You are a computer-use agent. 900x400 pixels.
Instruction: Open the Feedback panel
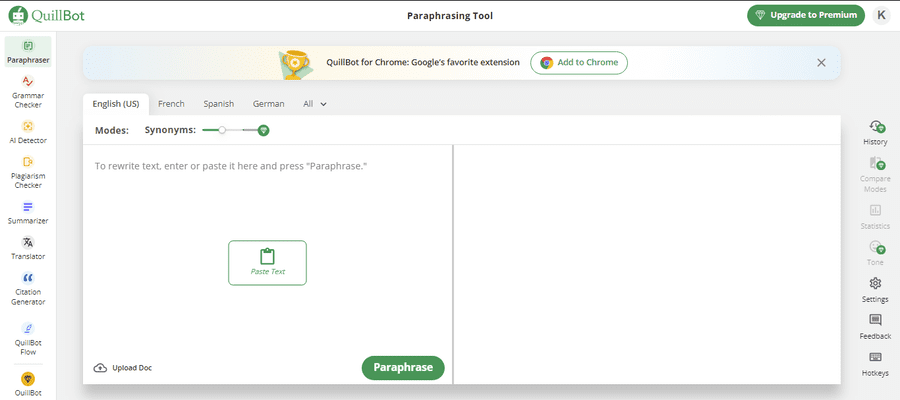875,327
